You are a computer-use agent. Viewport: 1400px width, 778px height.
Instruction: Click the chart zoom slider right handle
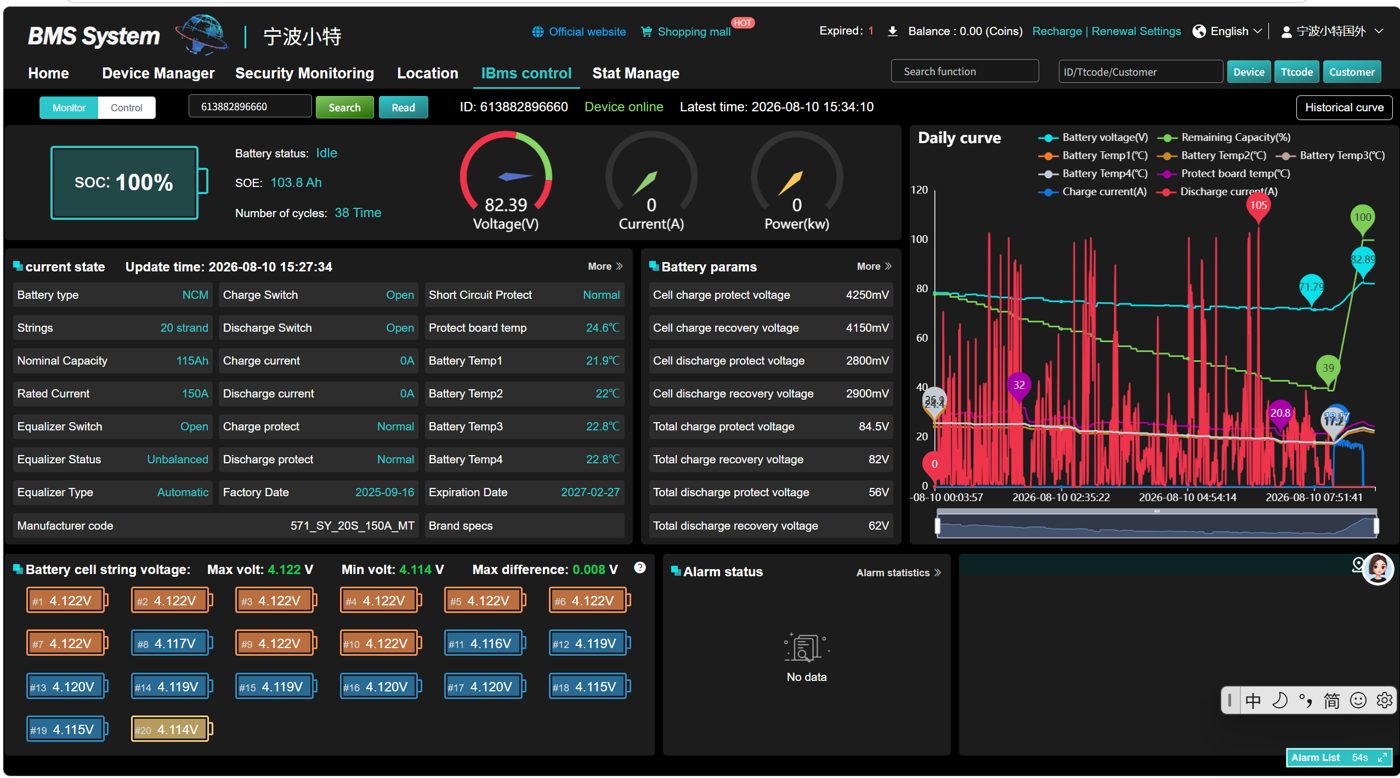[x=1377, y=524]
